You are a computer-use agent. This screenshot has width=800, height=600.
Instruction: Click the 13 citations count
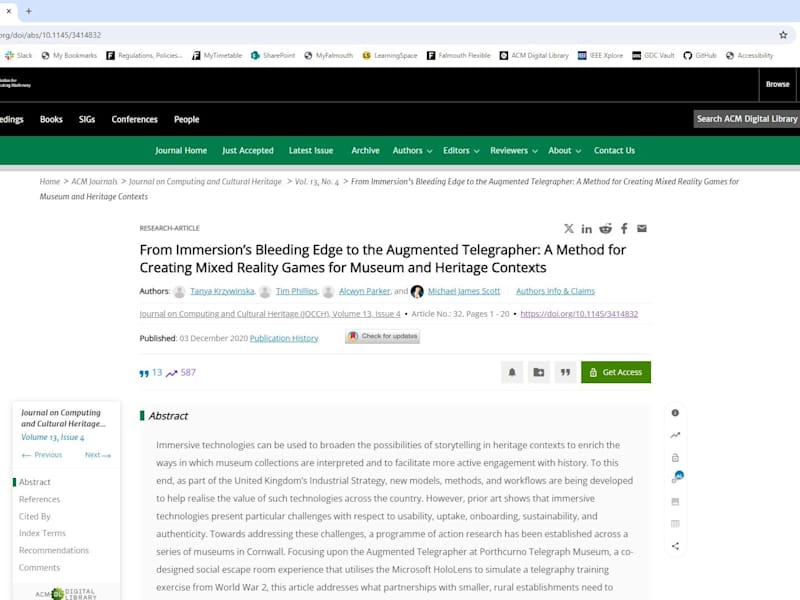pyautogui.click(x=157, y=372)
